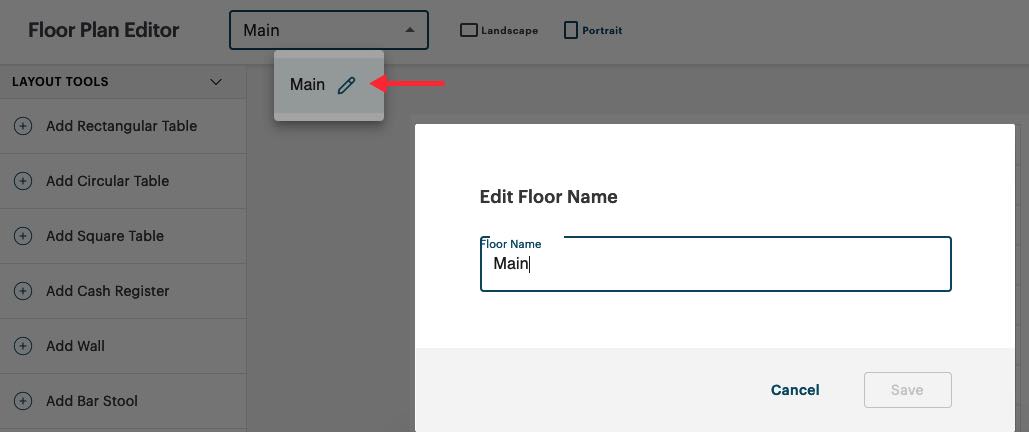Save the floor name
This screenshot has height=432, width=1029.
coord(908,390)
